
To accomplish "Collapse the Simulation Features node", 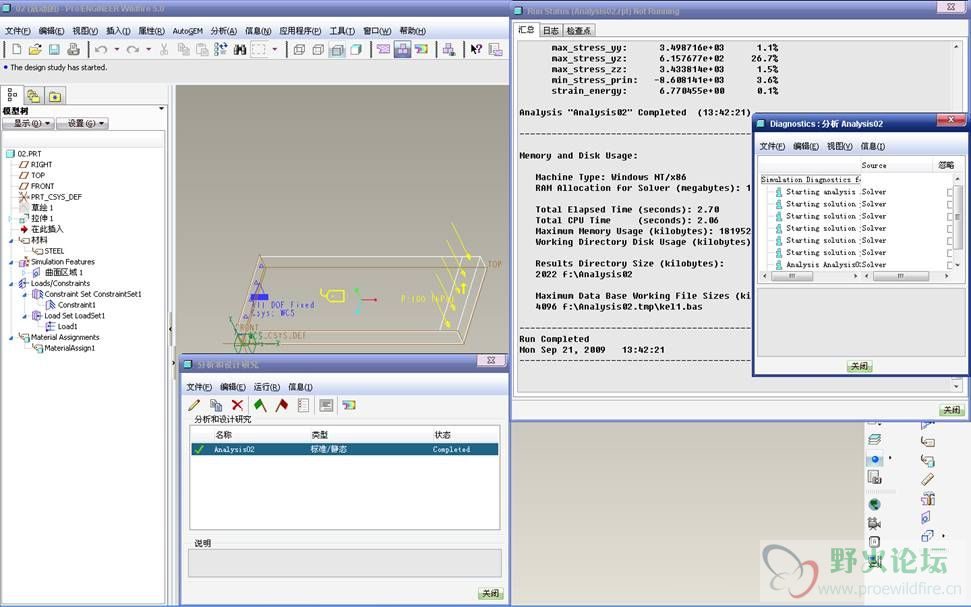I will tap(11, 262).
